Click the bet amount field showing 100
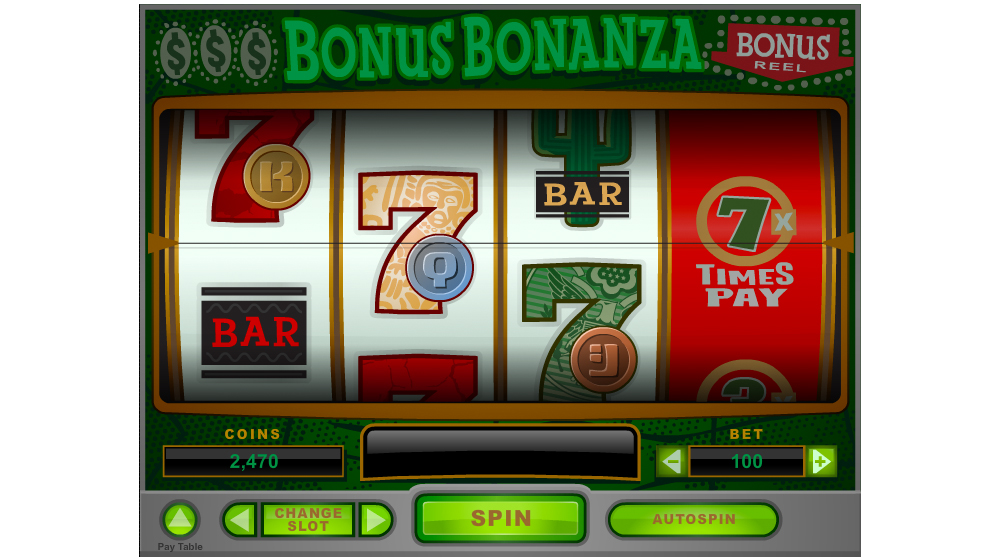 coord(746,461)
